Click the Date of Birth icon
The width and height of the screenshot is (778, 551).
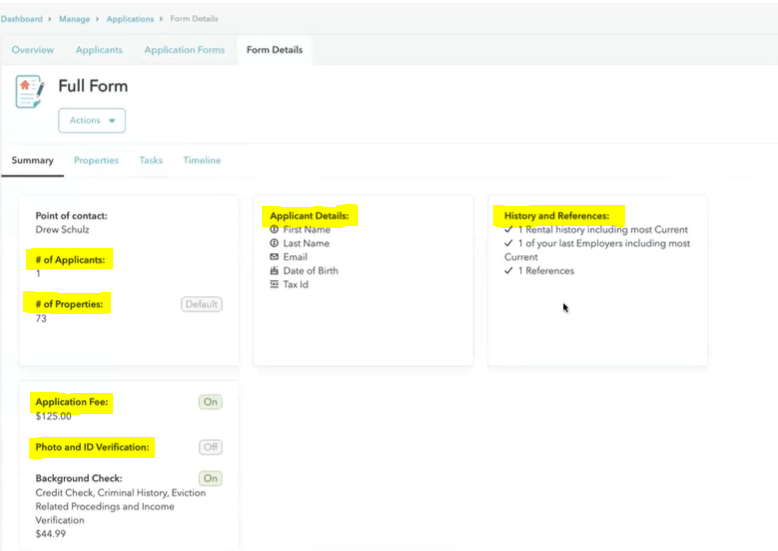pos(275,271)
